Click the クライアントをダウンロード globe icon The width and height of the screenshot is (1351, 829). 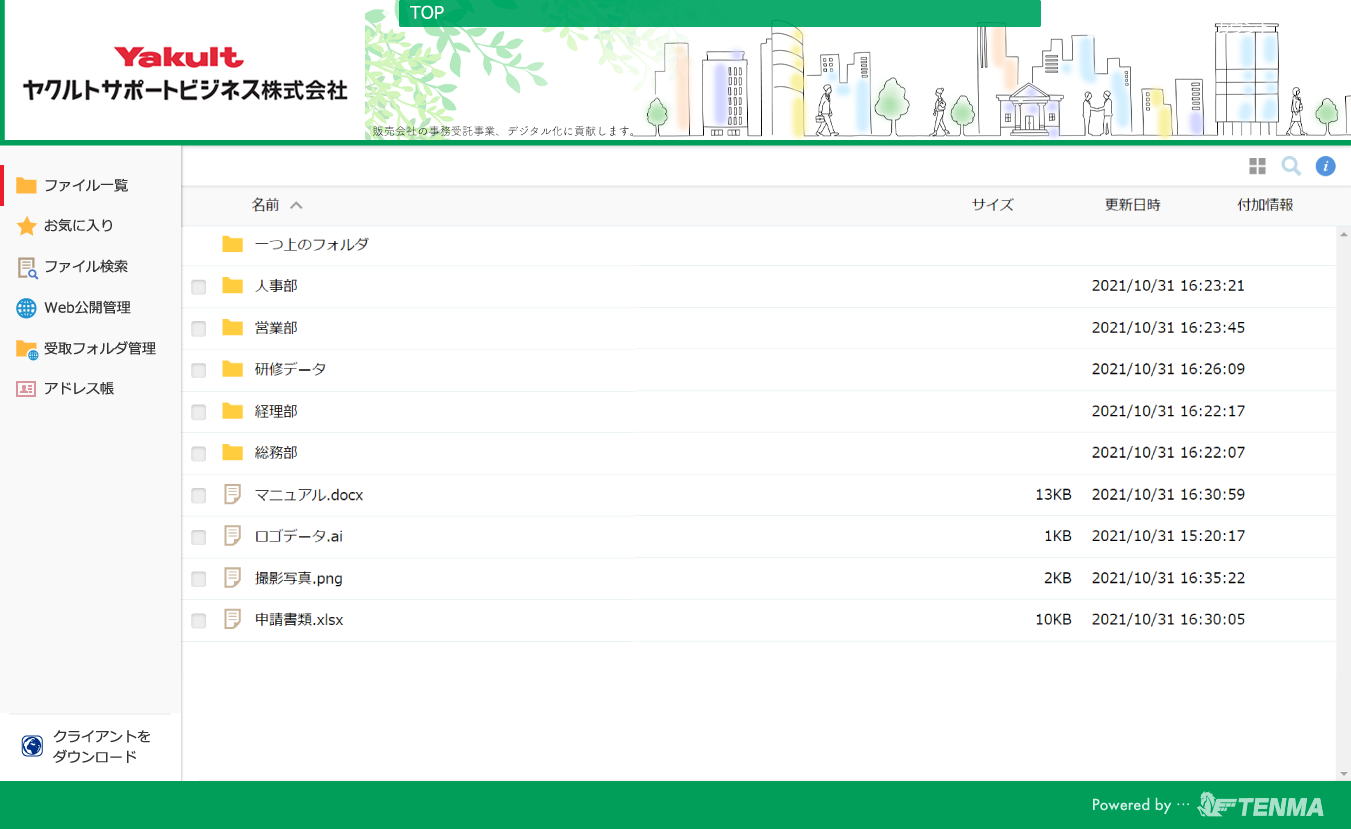32,746
